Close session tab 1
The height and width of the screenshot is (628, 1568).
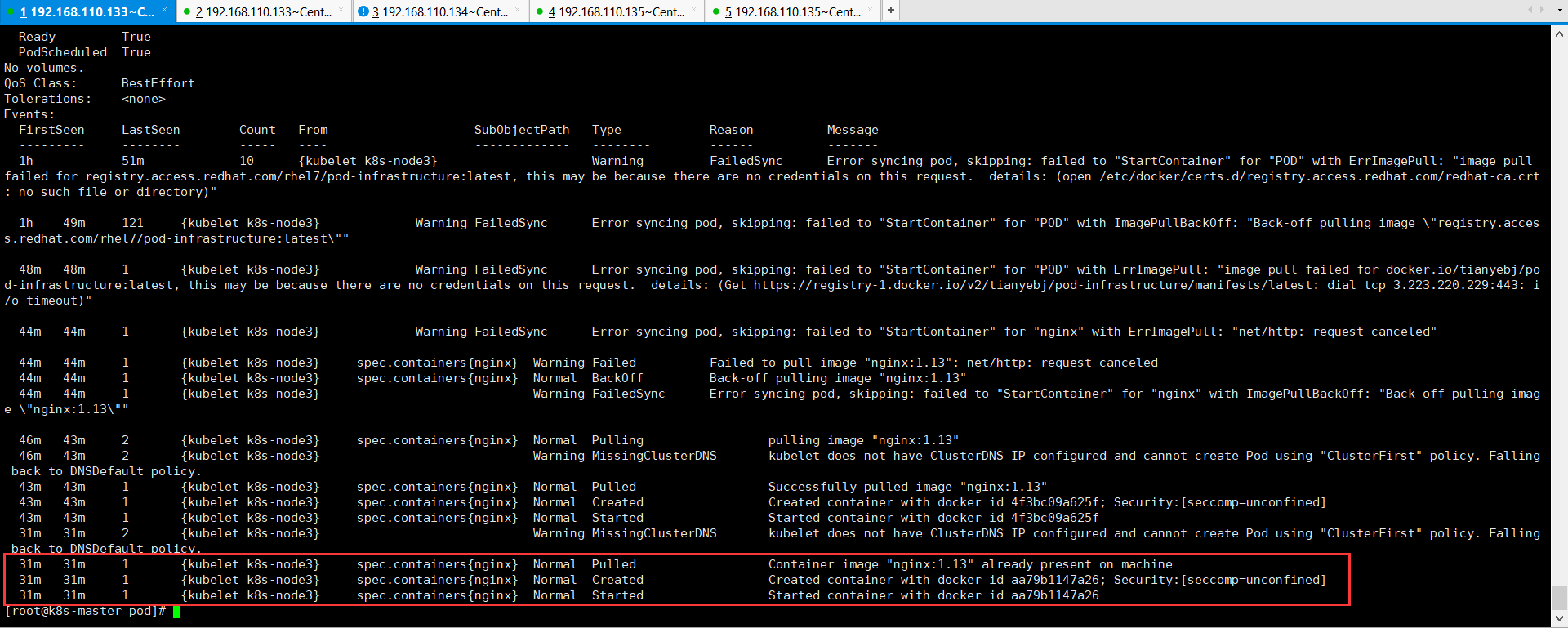165,10
